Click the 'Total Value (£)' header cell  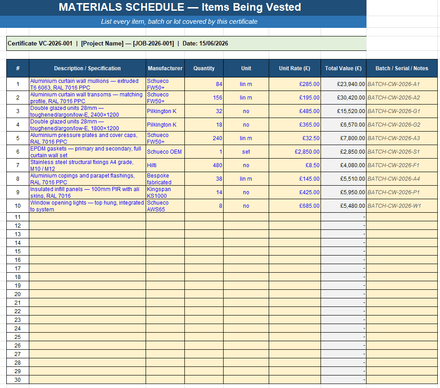pos(343,68)
